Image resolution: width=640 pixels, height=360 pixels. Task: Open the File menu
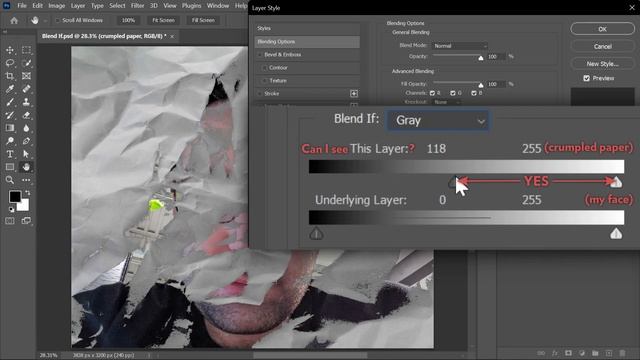pos(22,6)
